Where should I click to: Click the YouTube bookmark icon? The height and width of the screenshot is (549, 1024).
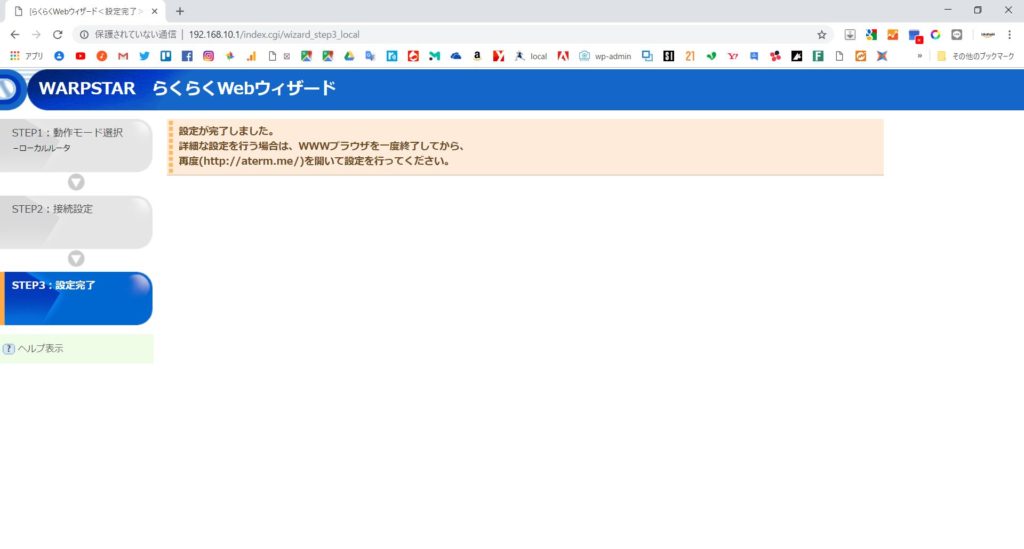click(x=80, y=56)
